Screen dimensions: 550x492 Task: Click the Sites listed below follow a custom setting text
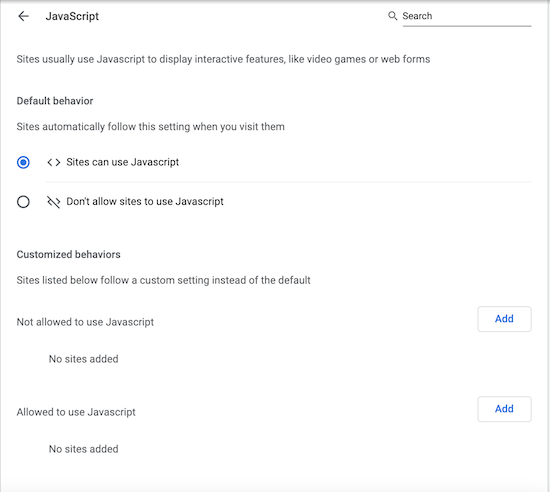point(163,280)
